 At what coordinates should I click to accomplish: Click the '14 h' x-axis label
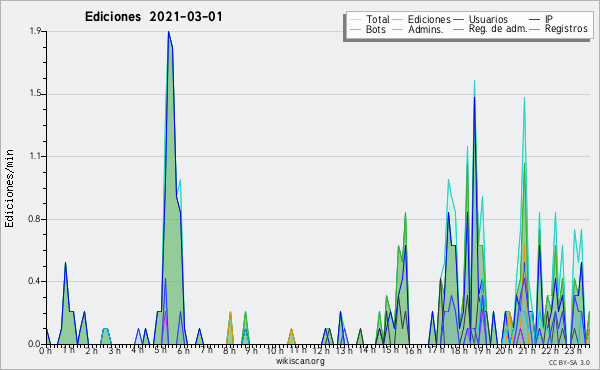coord(367,350)
